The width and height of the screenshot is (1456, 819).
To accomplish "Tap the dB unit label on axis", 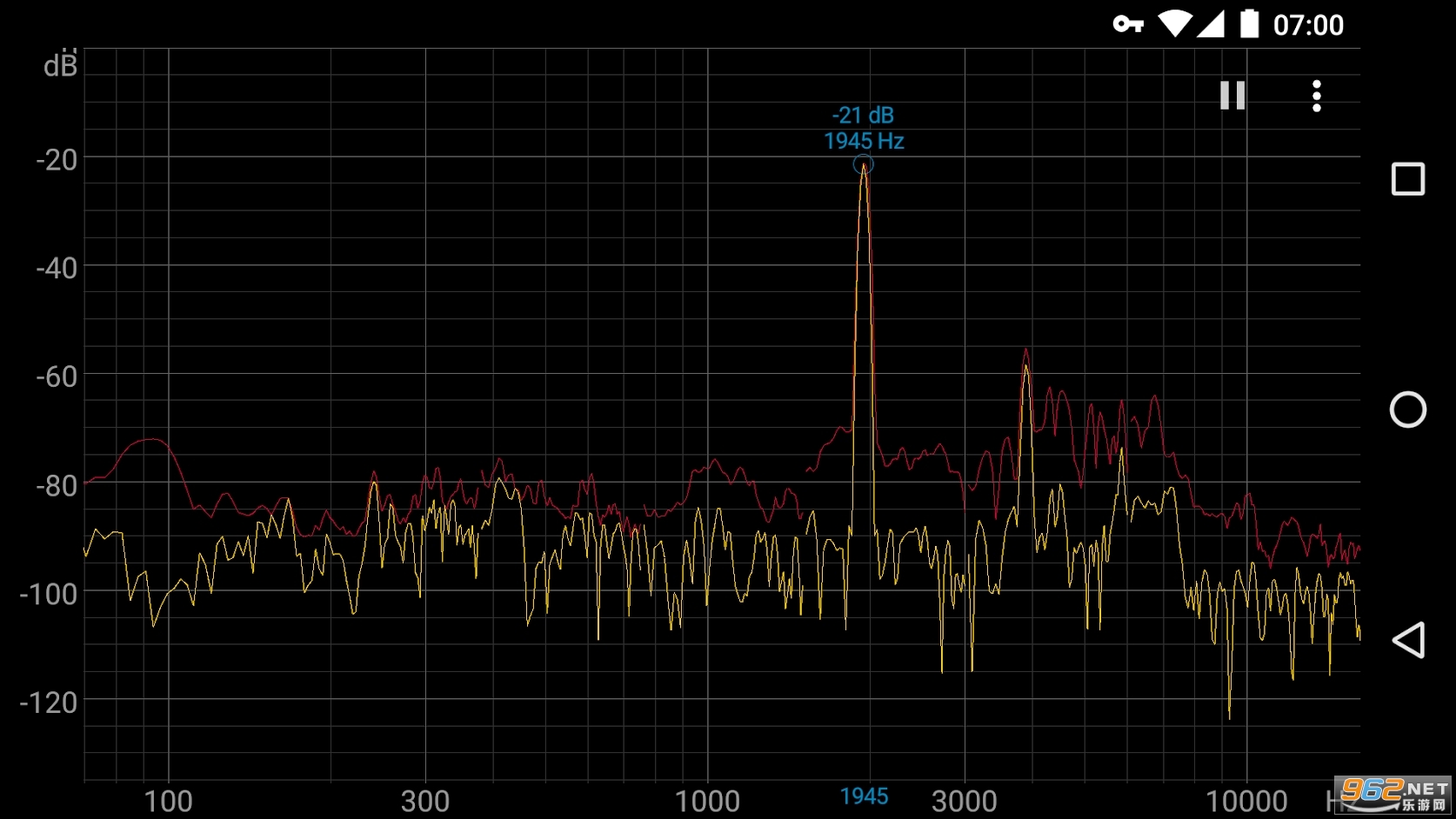I will pyautogui.click(x=60, y=66).
